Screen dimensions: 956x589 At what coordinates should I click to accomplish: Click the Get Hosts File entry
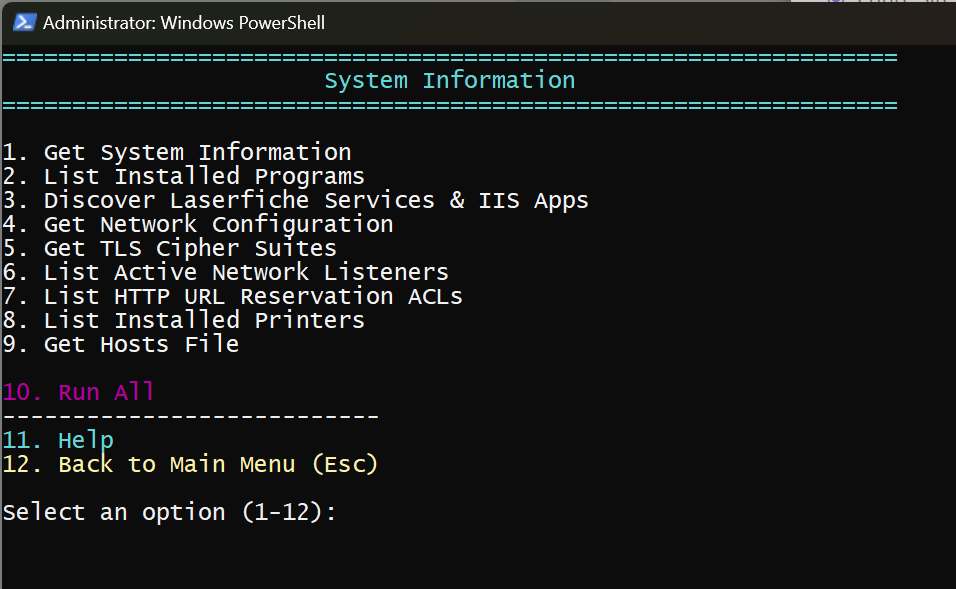(120, 344)
